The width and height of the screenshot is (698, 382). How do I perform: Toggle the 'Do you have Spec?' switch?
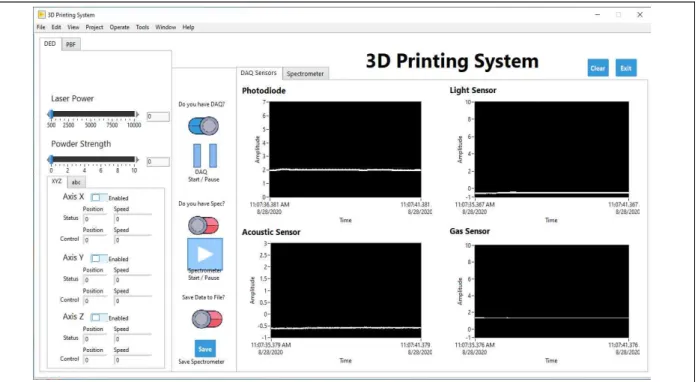pyautogui.click(x=203, y=225)
